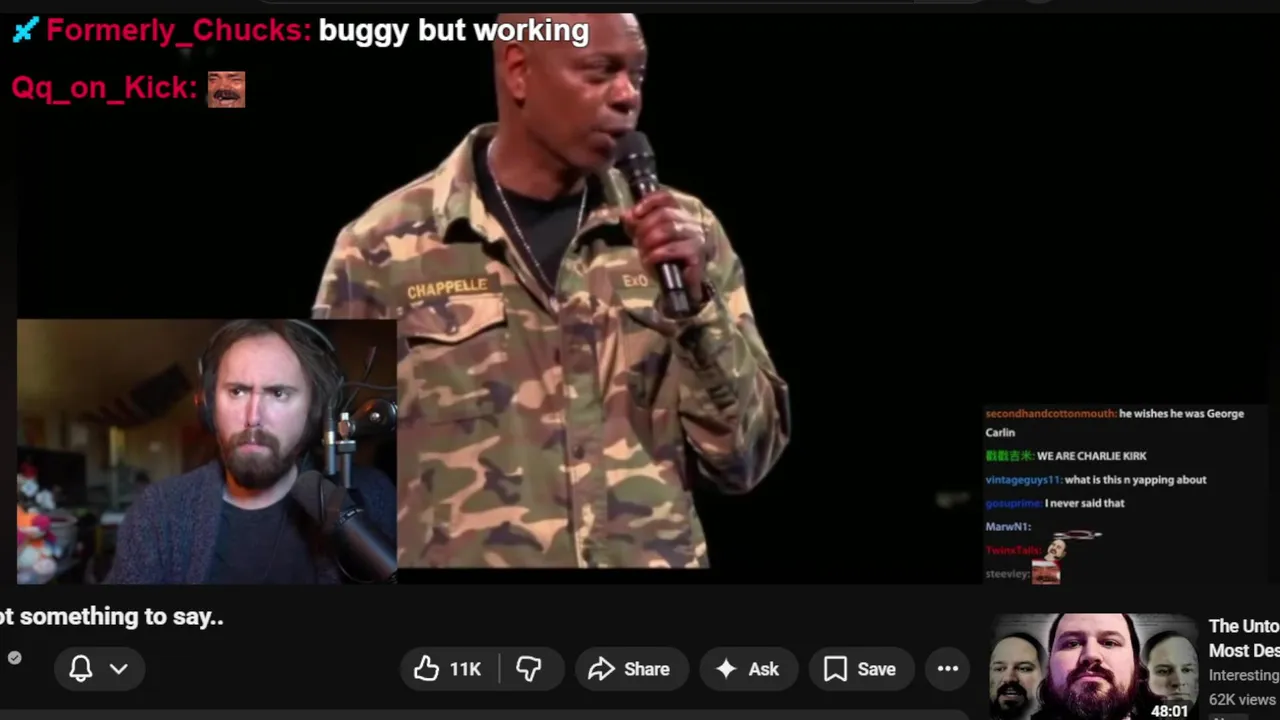Viewport: 1280px width, 720px height.
Task: Click the emote next to Qq_on_Kick
Action: point(226,89)
